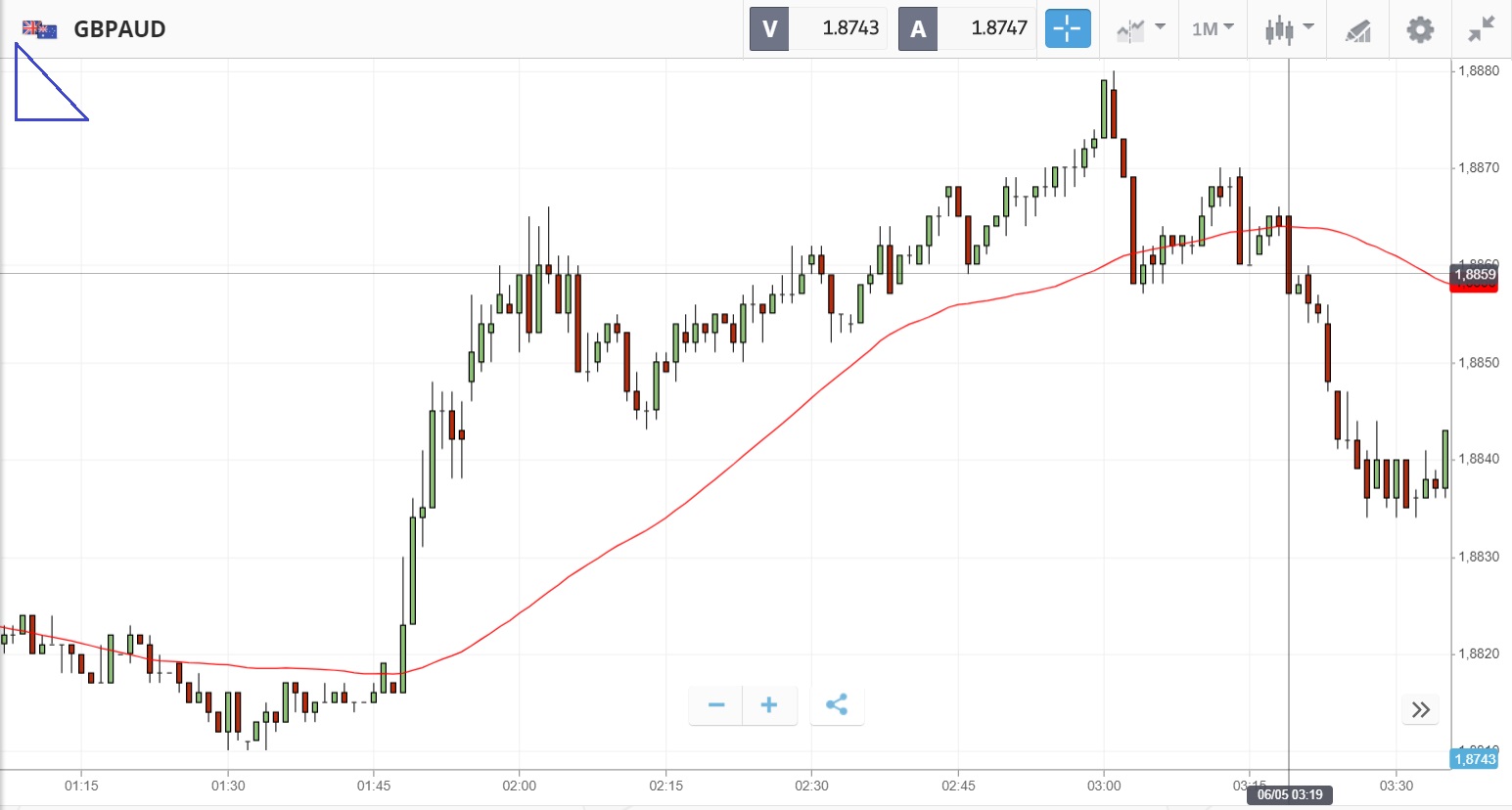
Task: Open the candlestick chart type dropdown
Action: pyautogui.click(x=1288, y=29)
